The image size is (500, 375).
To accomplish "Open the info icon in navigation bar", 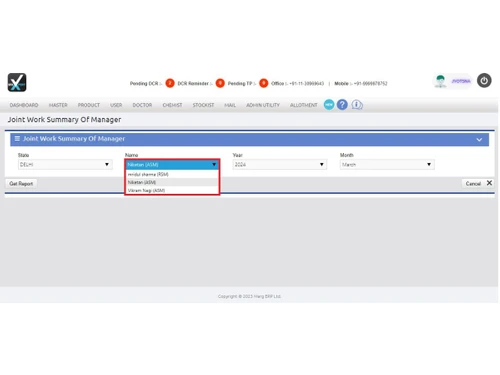I will [357, 105].
